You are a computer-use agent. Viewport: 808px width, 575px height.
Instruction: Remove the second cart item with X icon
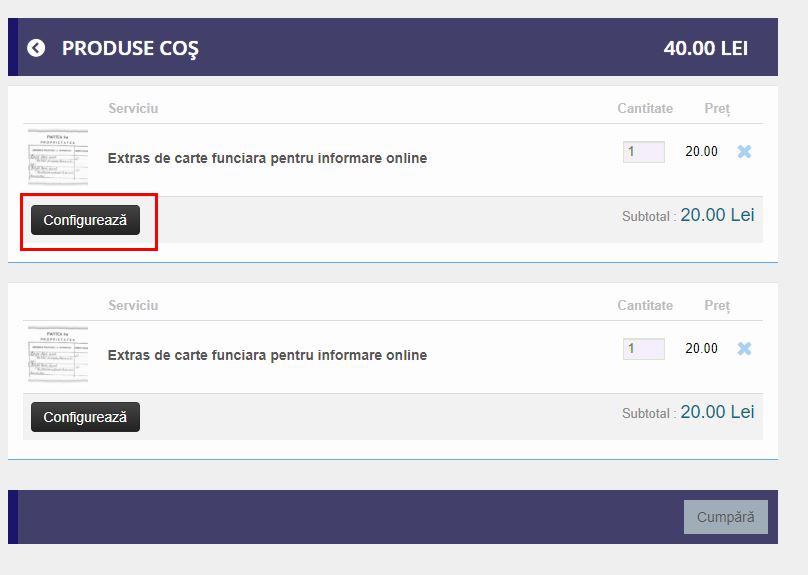(x=744, y=349)
